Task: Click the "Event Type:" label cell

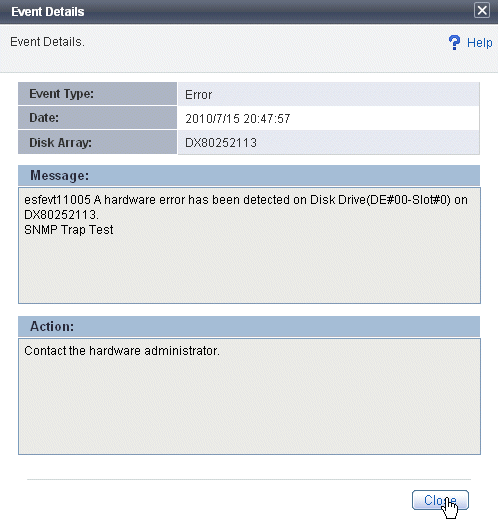Action: (x=97, y=94)
